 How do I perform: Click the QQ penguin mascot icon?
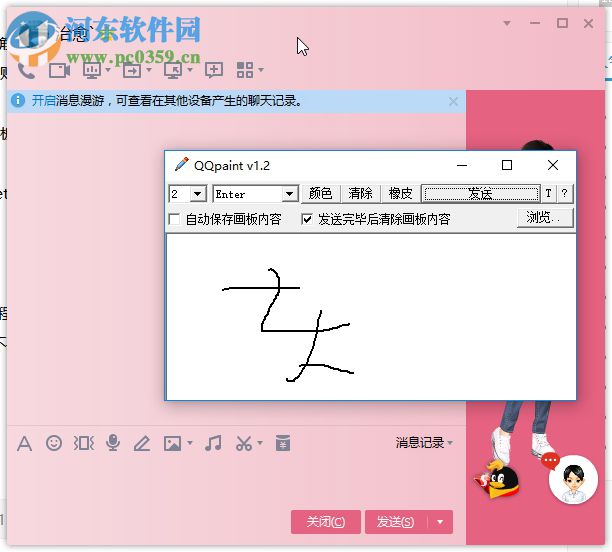[498, 479]
